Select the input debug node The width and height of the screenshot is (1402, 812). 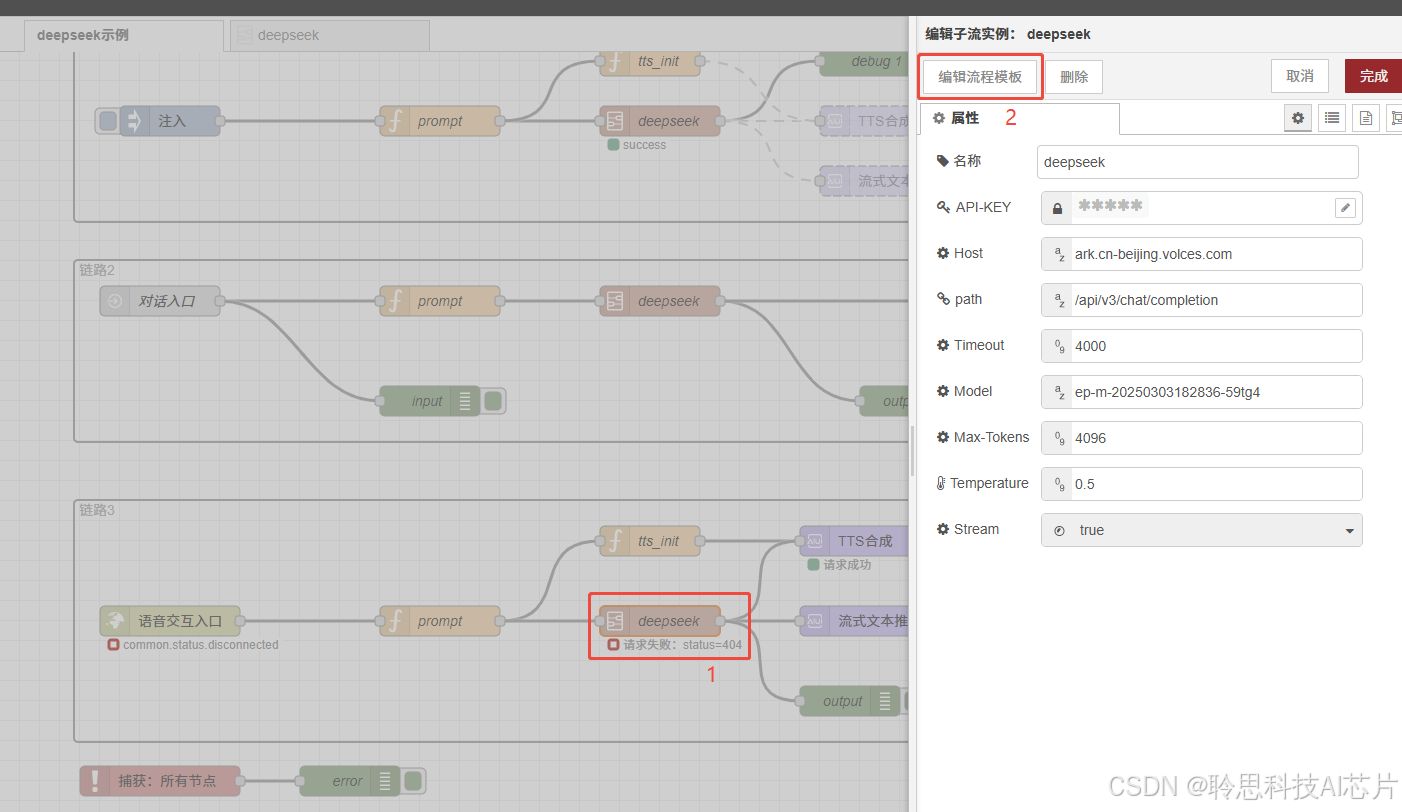pyautogui.click(x=430, y=401)
